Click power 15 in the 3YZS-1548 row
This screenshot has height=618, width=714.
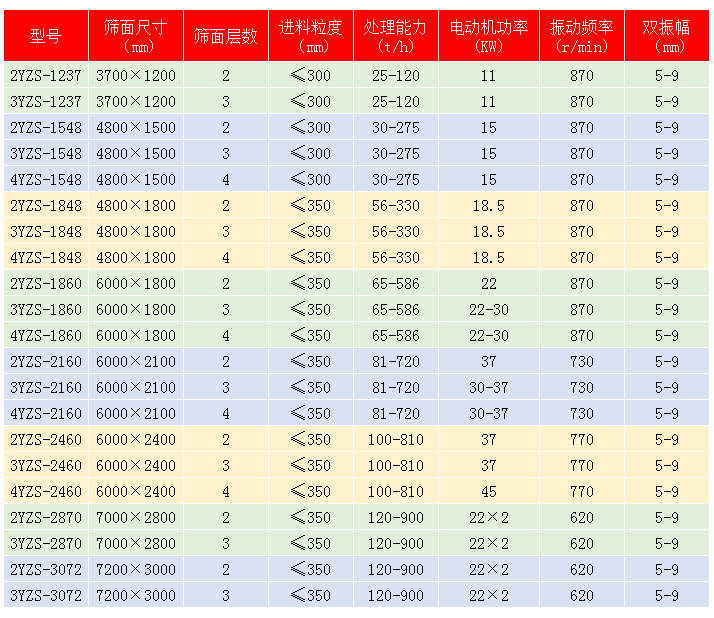[489, 153]
